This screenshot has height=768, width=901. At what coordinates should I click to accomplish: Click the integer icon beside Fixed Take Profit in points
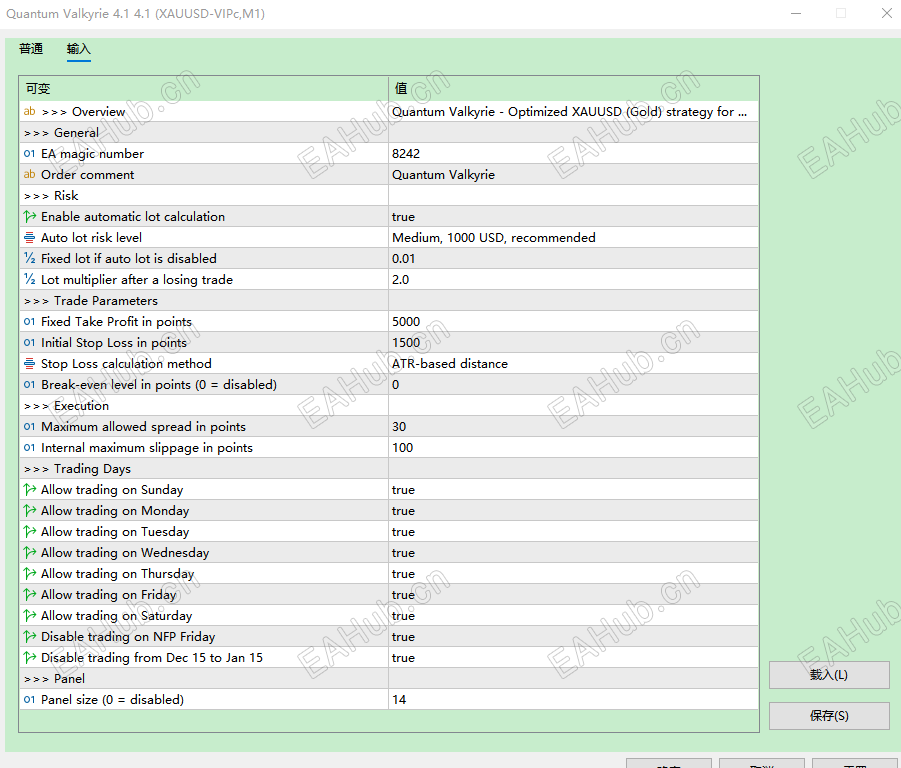pos(29,322)
